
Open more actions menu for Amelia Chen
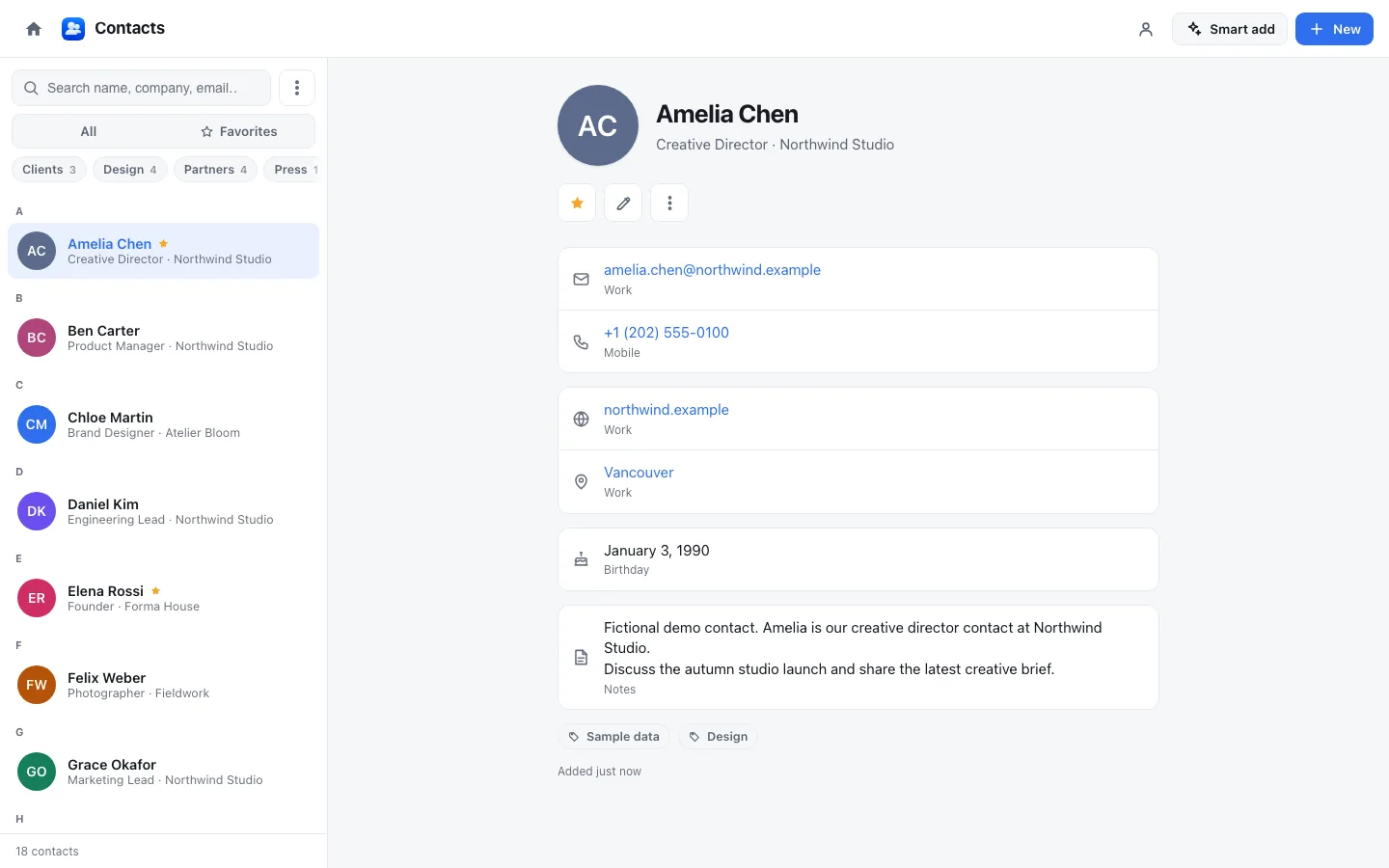669,203
